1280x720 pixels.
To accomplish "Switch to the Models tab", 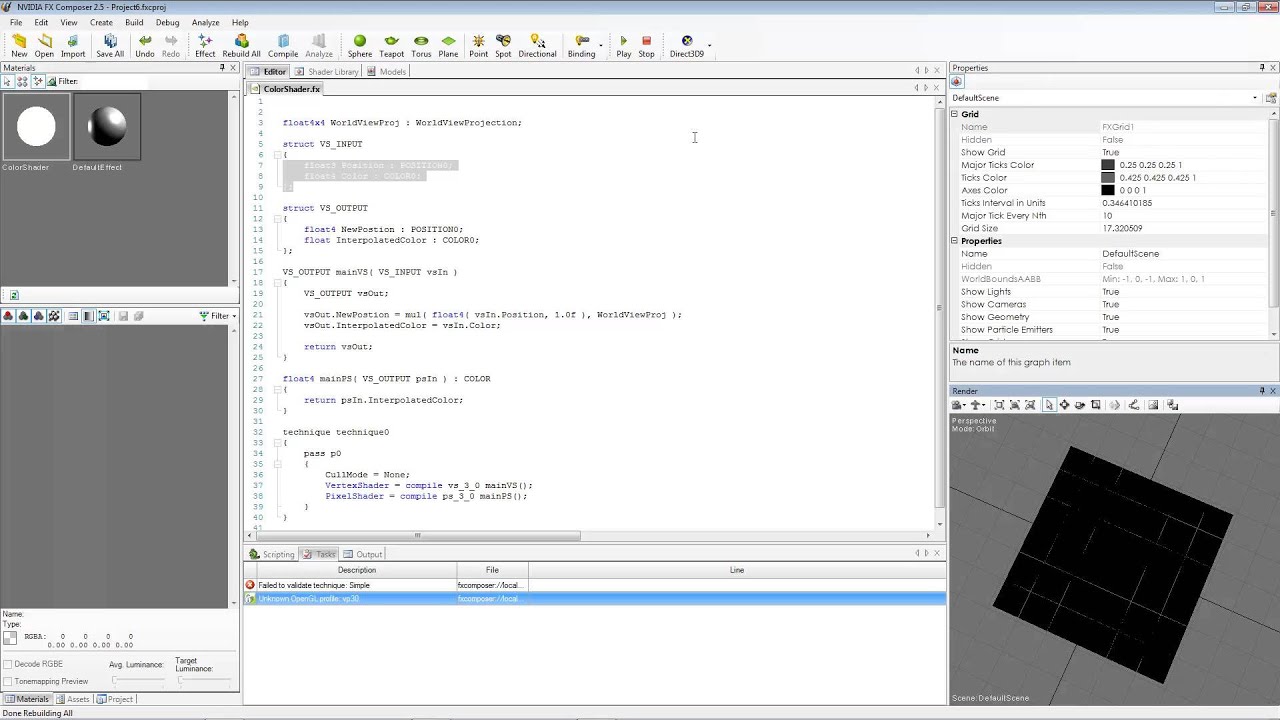I will pos(386,72).
